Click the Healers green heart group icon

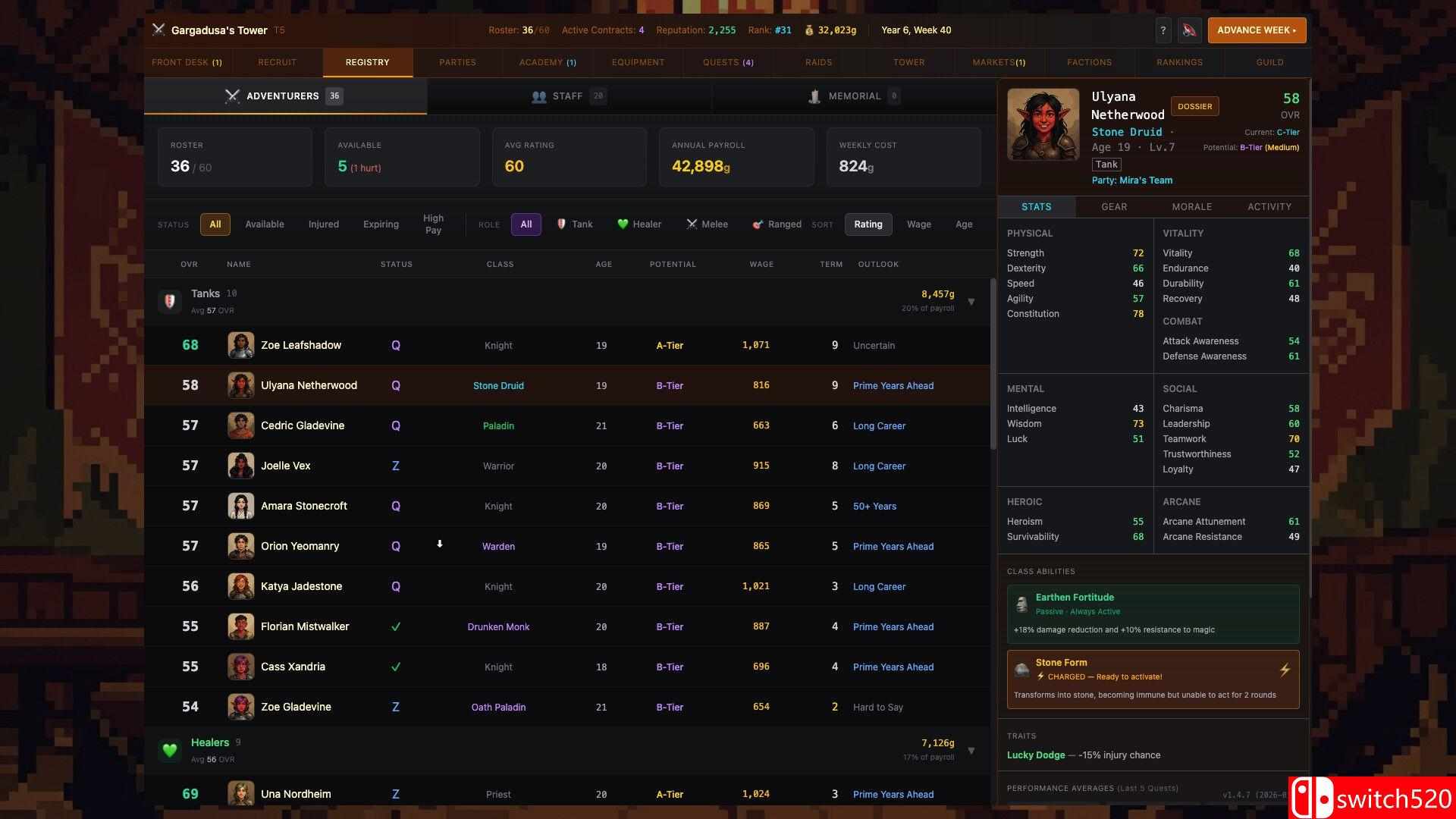click(x=170, y=750)
